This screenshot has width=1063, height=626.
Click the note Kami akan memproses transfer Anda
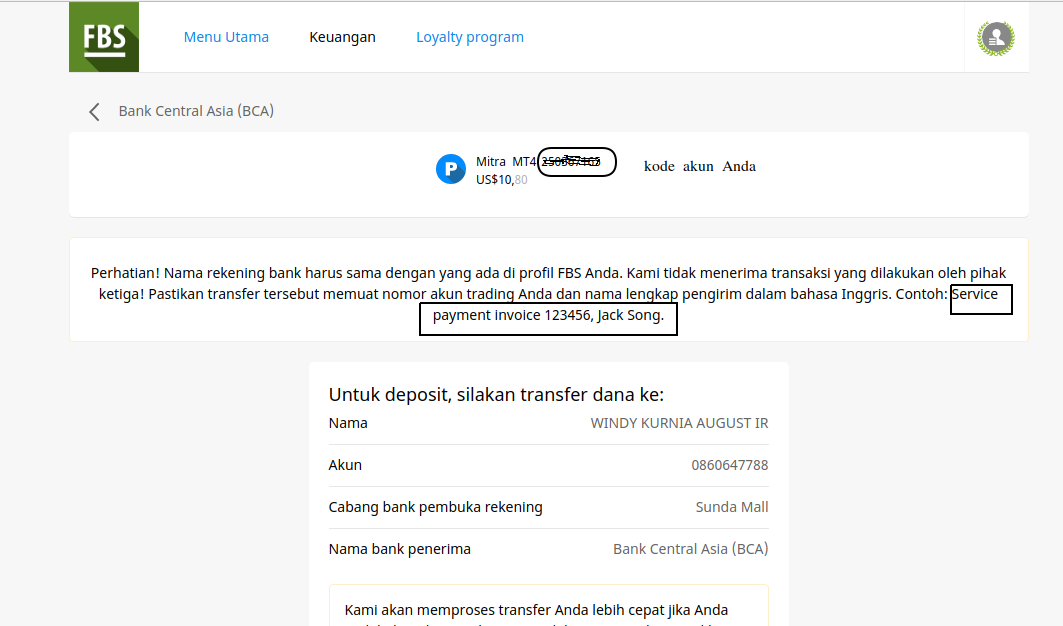[536, 610]
